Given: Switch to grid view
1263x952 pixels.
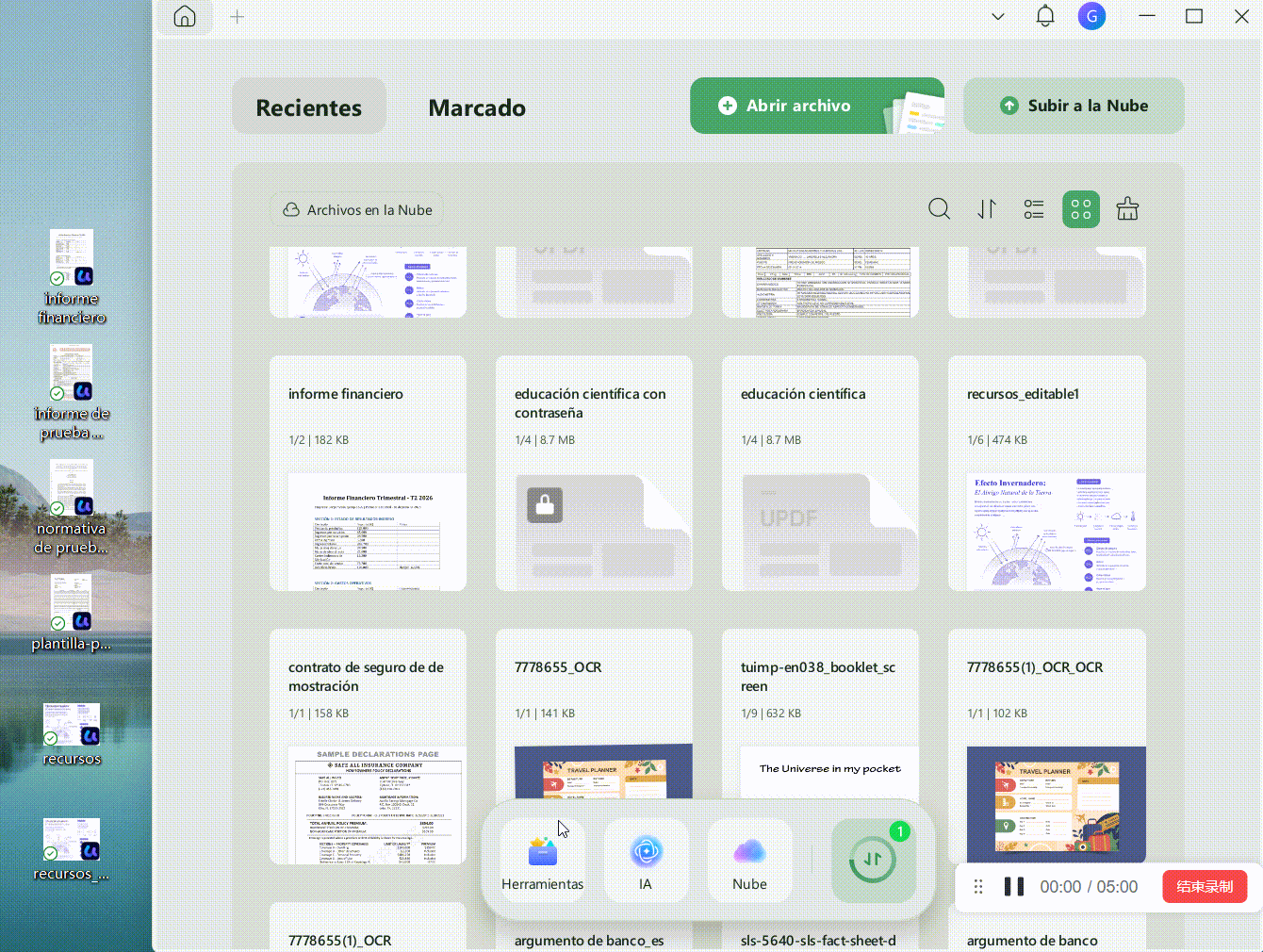Looking at the screenshot, I should pos(1081,209).
